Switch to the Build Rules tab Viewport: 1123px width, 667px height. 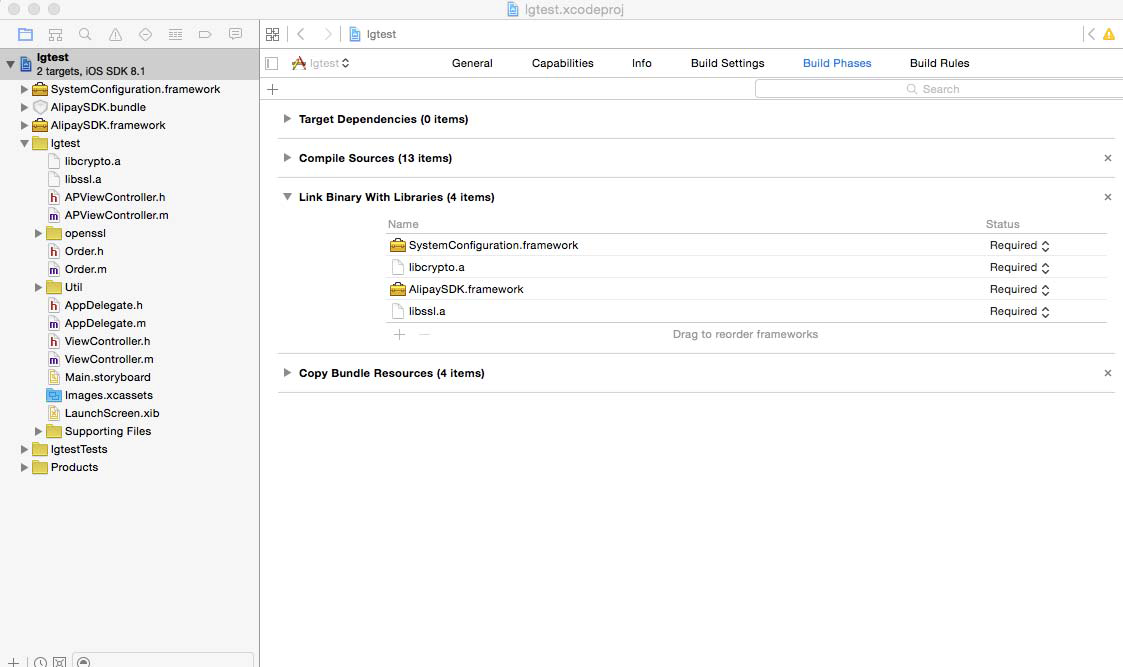point(940,63)
